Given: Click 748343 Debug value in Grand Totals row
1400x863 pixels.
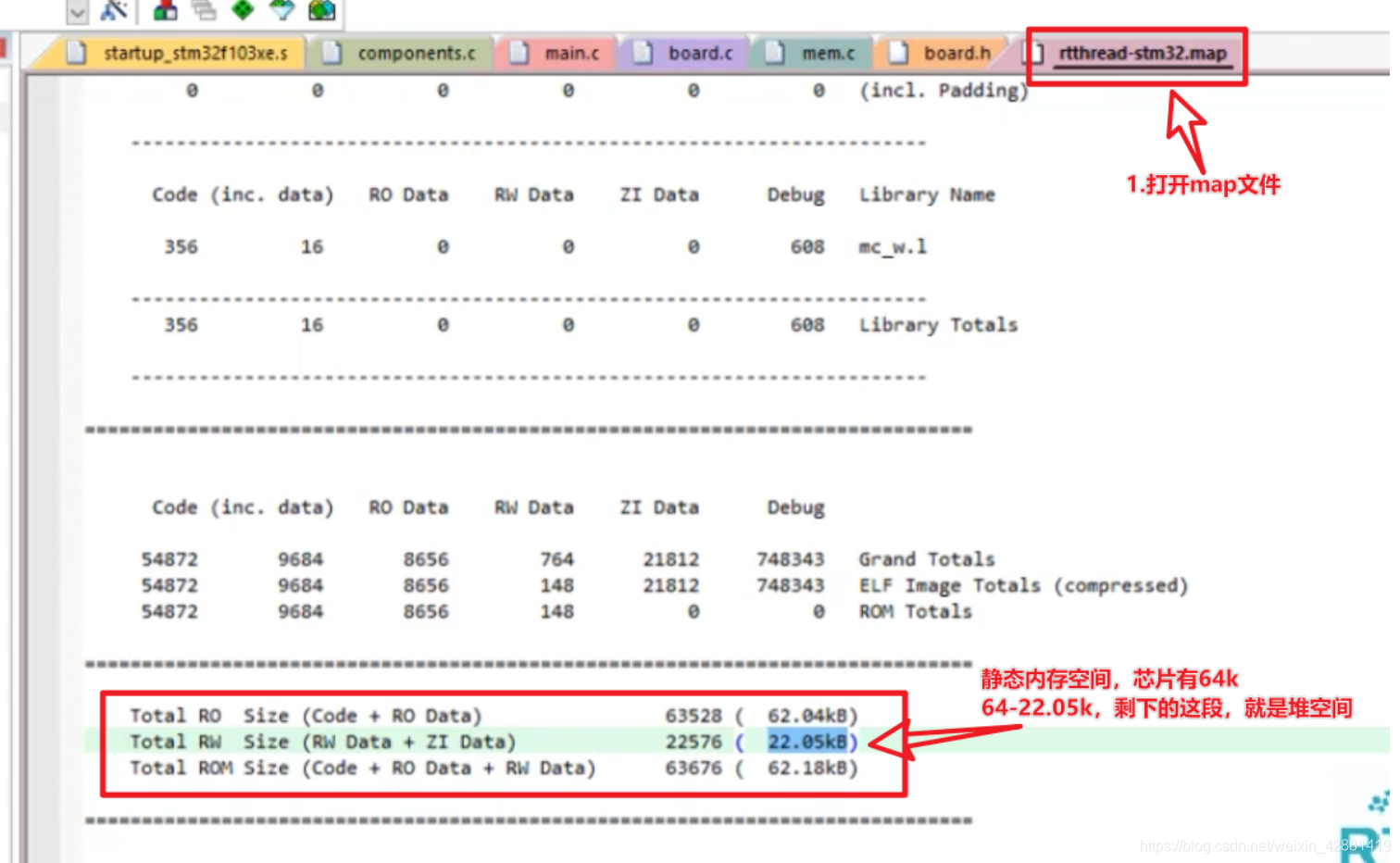Looking at the screenshot, I should pyautogui.click(x=791, y=559).
